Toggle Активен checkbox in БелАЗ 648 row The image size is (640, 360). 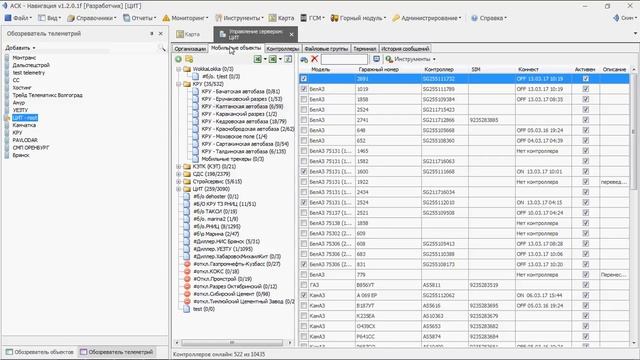pyautogui.click(x=586, y=130)
